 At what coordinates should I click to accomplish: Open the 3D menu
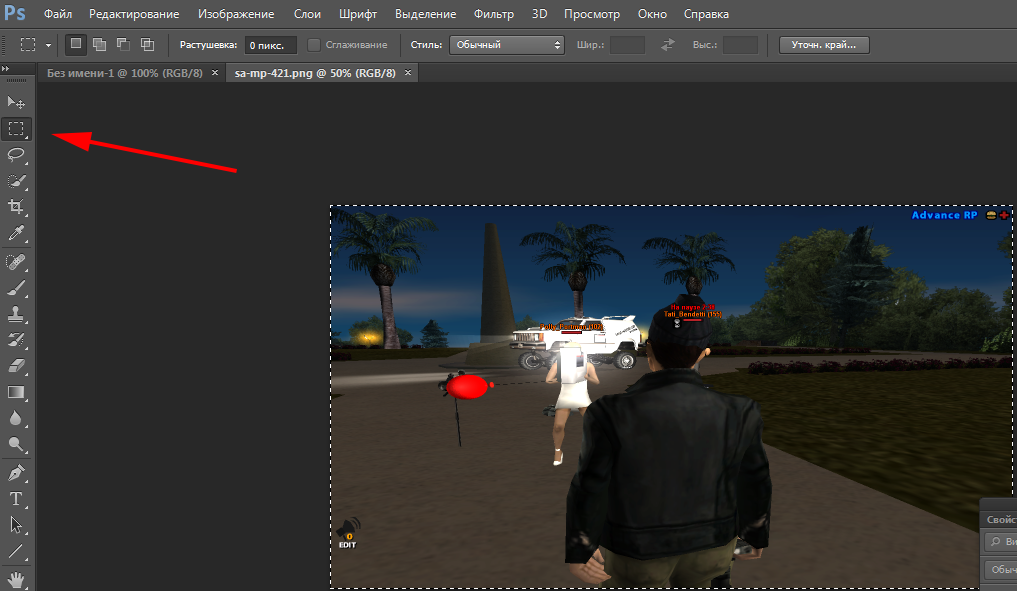tap(540, 14)
